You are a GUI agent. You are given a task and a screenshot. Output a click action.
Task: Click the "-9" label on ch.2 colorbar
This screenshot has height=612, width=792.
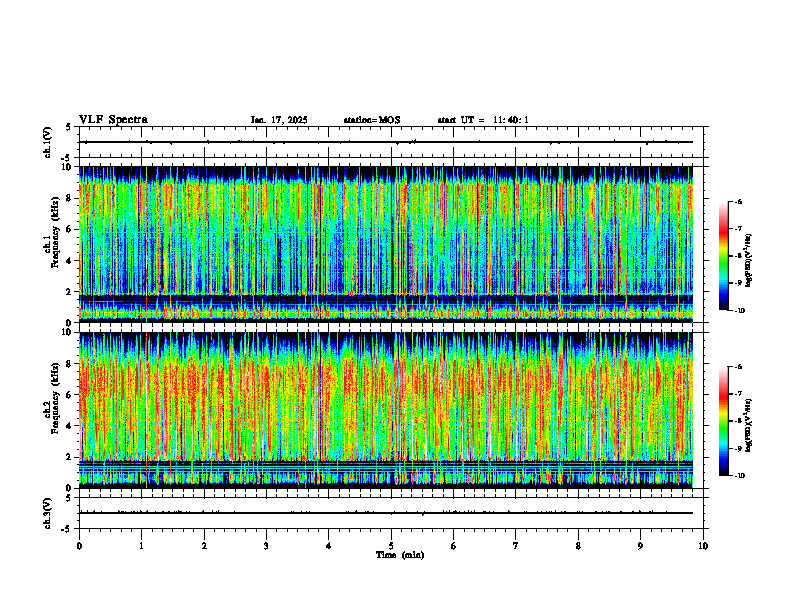point(738,448)
